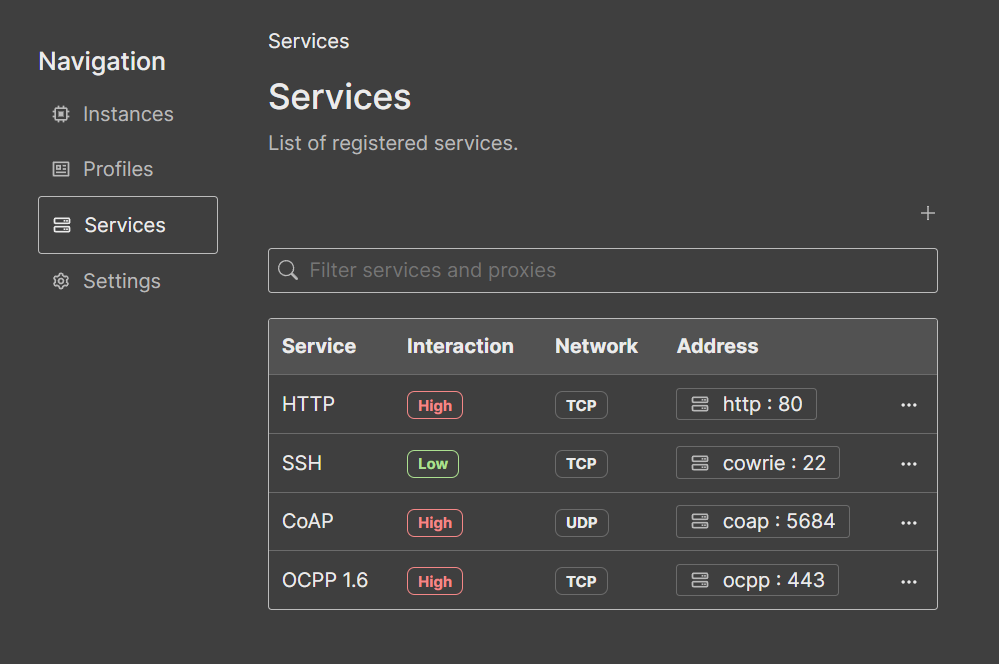Click the ocpp : 443 address badge
This screenshot has height=664, width=999.
click(757, 580)
